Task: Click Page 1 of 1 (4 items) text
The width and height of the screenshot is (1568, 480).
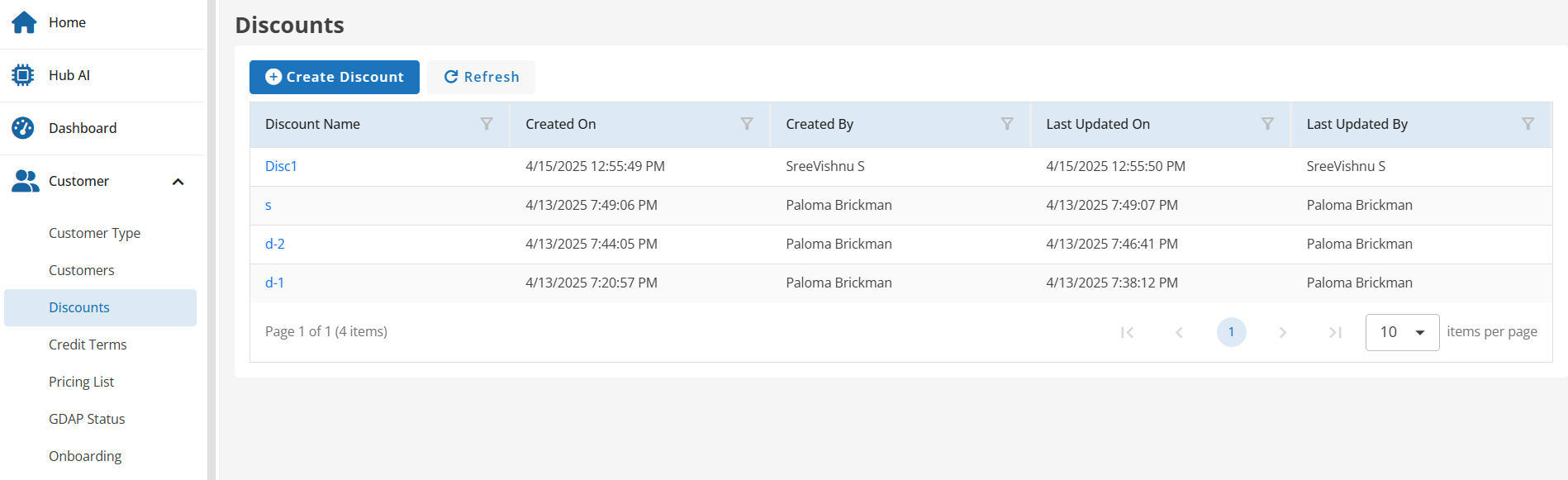Action: point(326,331)
